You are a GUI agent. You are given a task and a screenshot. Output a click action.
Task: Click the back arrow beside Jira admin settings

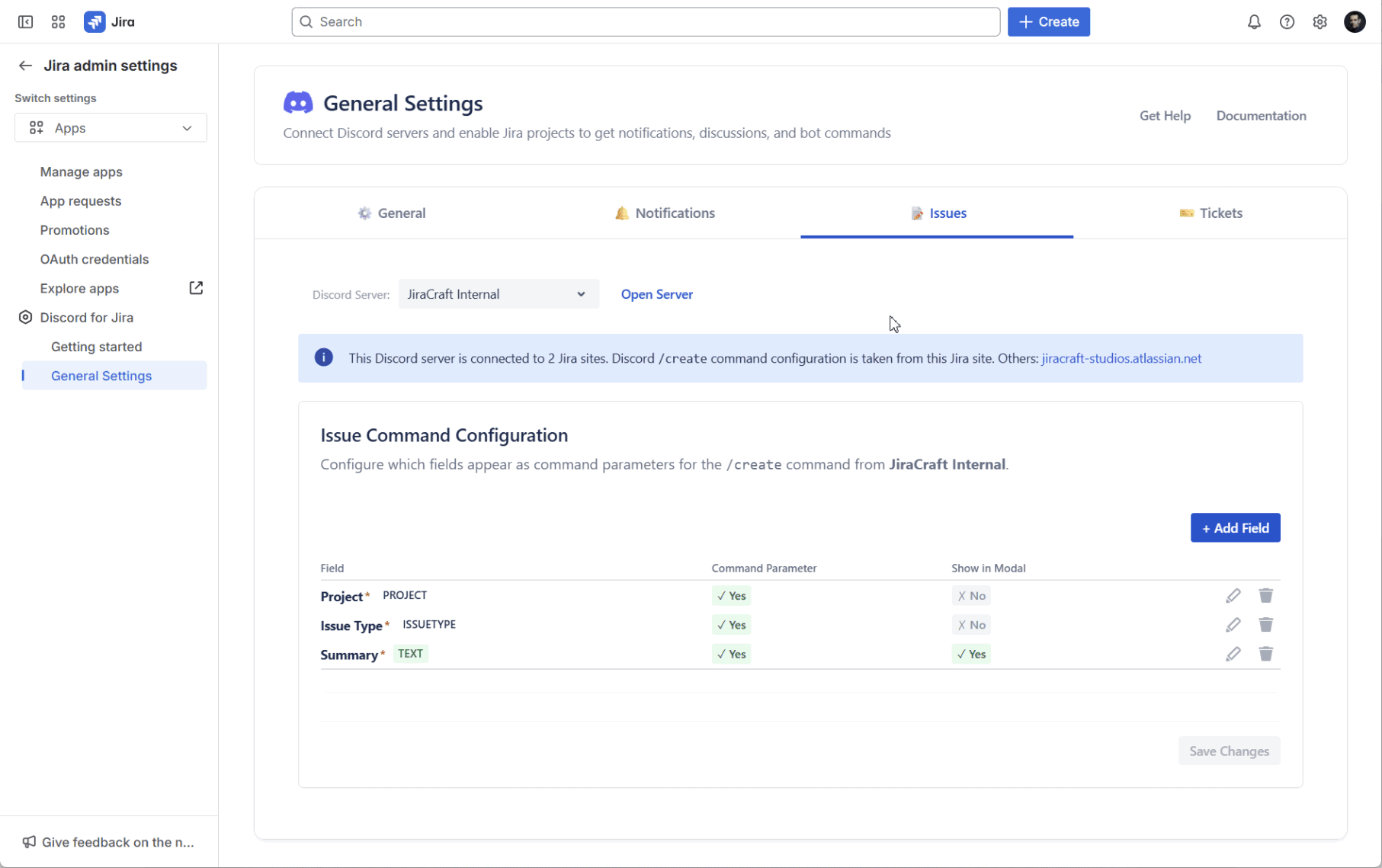pyautogui.click(x=25, y=66)
